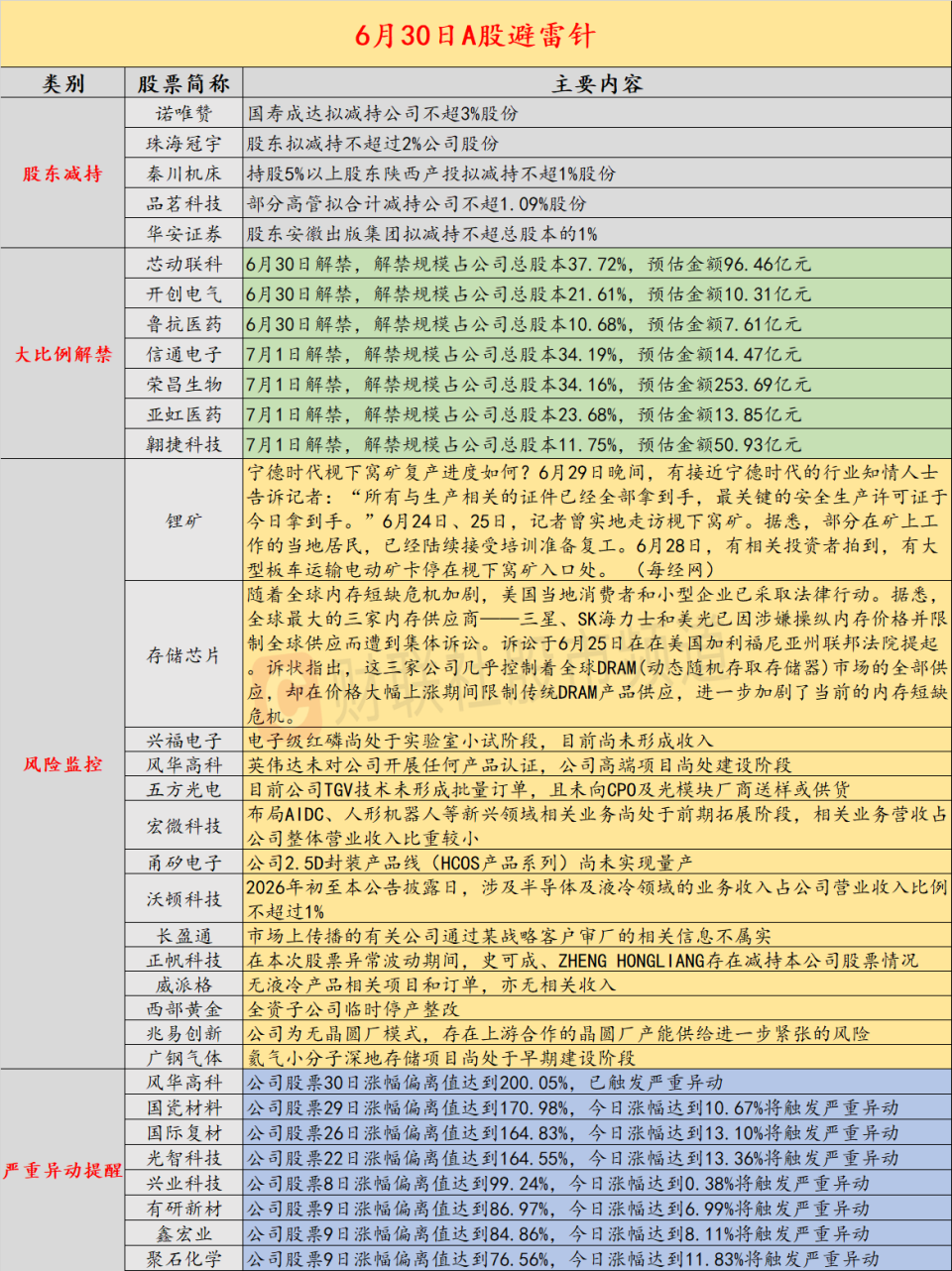The width and height of the screenshot is (952, 1271).
Task: Select stock name "珠海冠宇"
Action: click(184, 144)
